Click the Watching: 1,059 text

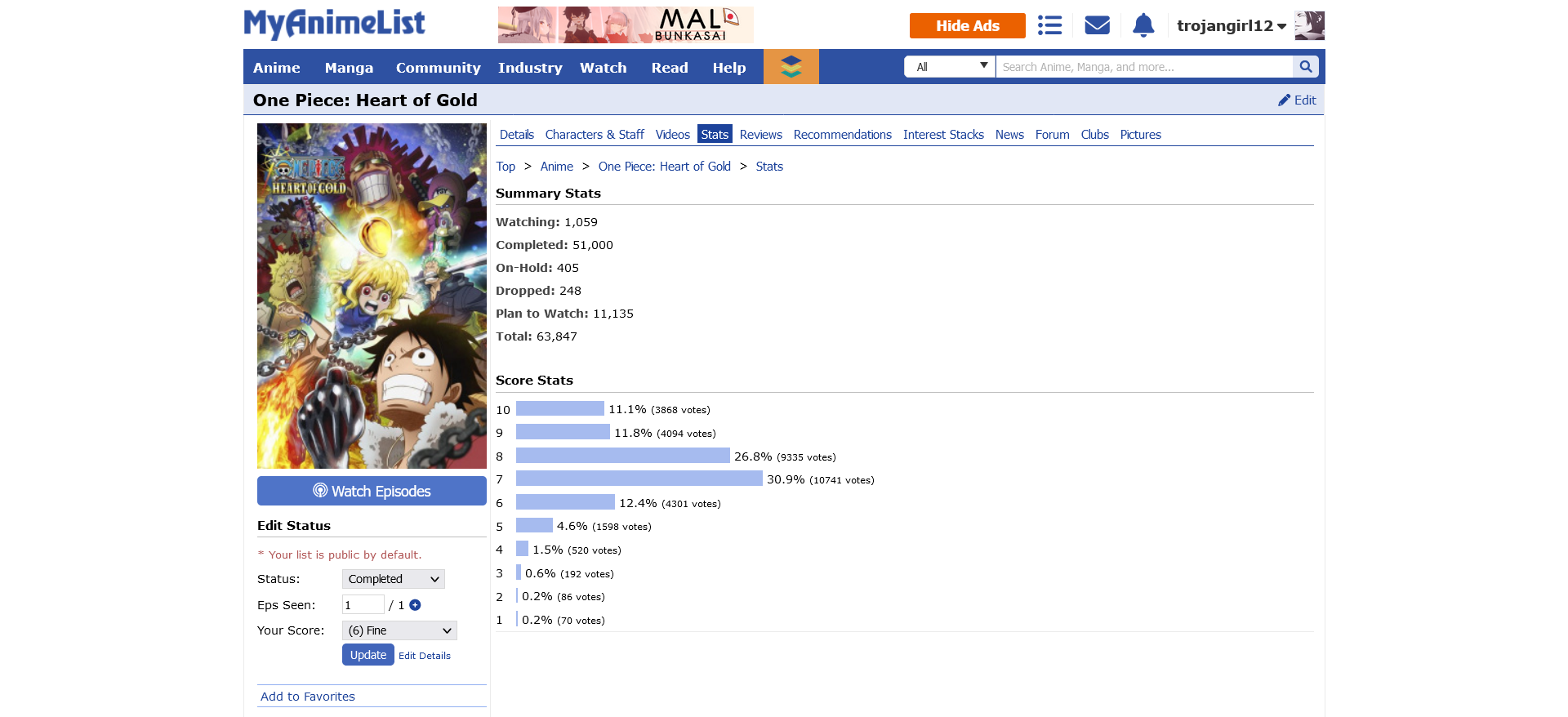point(546,222)
